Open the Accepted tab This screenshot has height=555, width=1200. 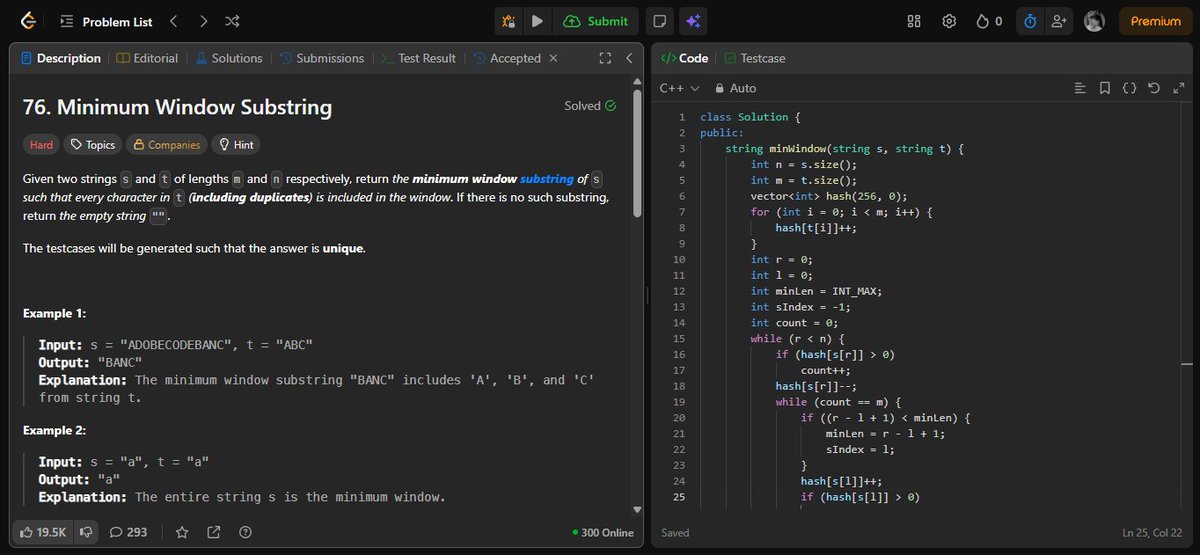point(507,58)
